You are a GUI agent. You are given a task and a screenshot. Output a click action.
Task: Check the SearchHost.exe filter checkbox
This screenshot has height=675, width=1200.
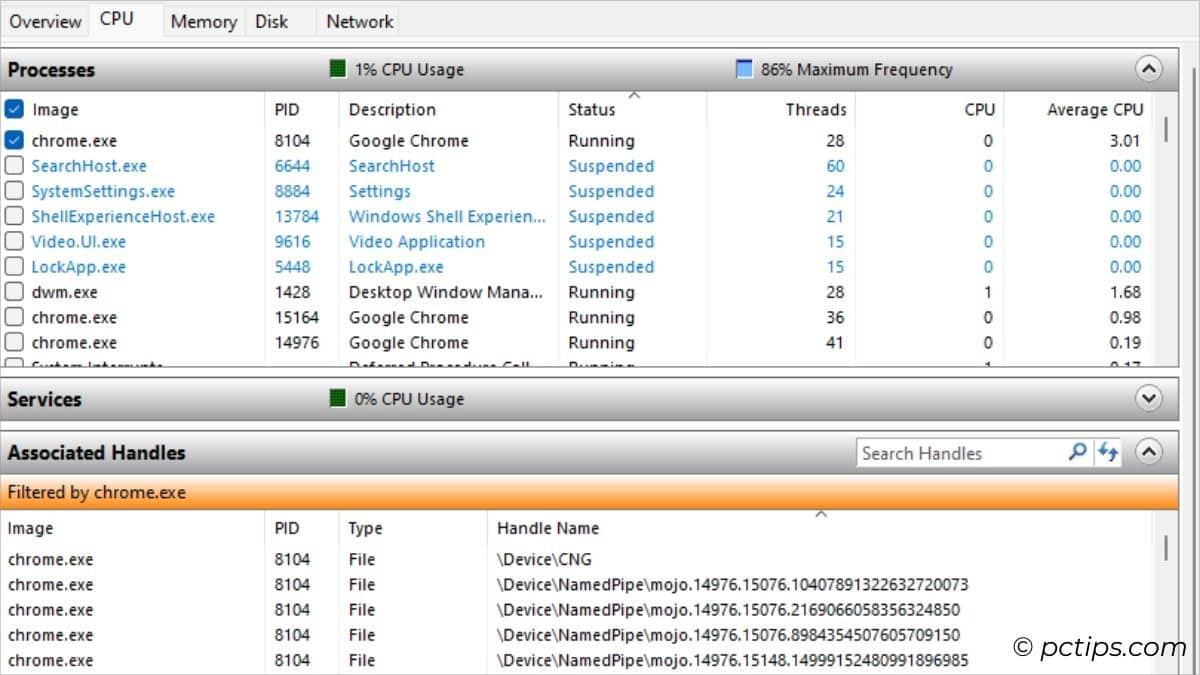[13, 165]
